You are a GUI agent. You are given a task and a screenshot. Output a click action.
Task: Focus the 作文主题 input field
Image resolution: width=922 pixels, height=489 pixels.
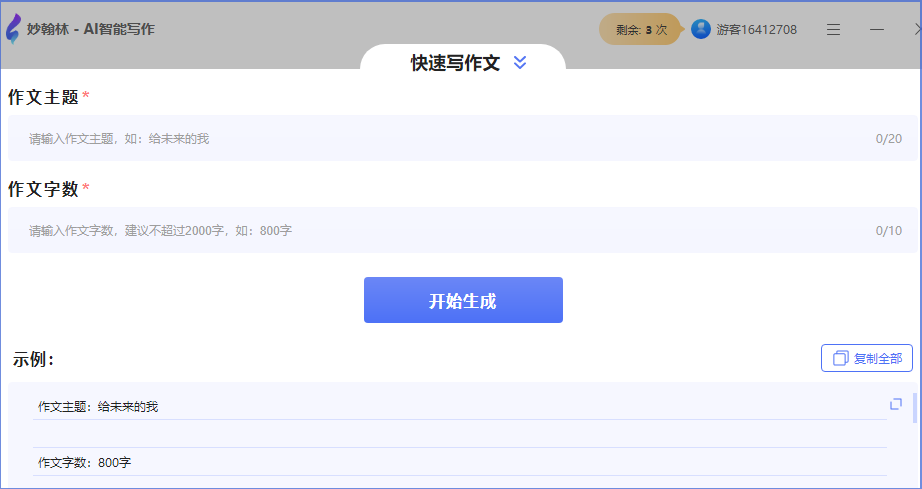462,138
